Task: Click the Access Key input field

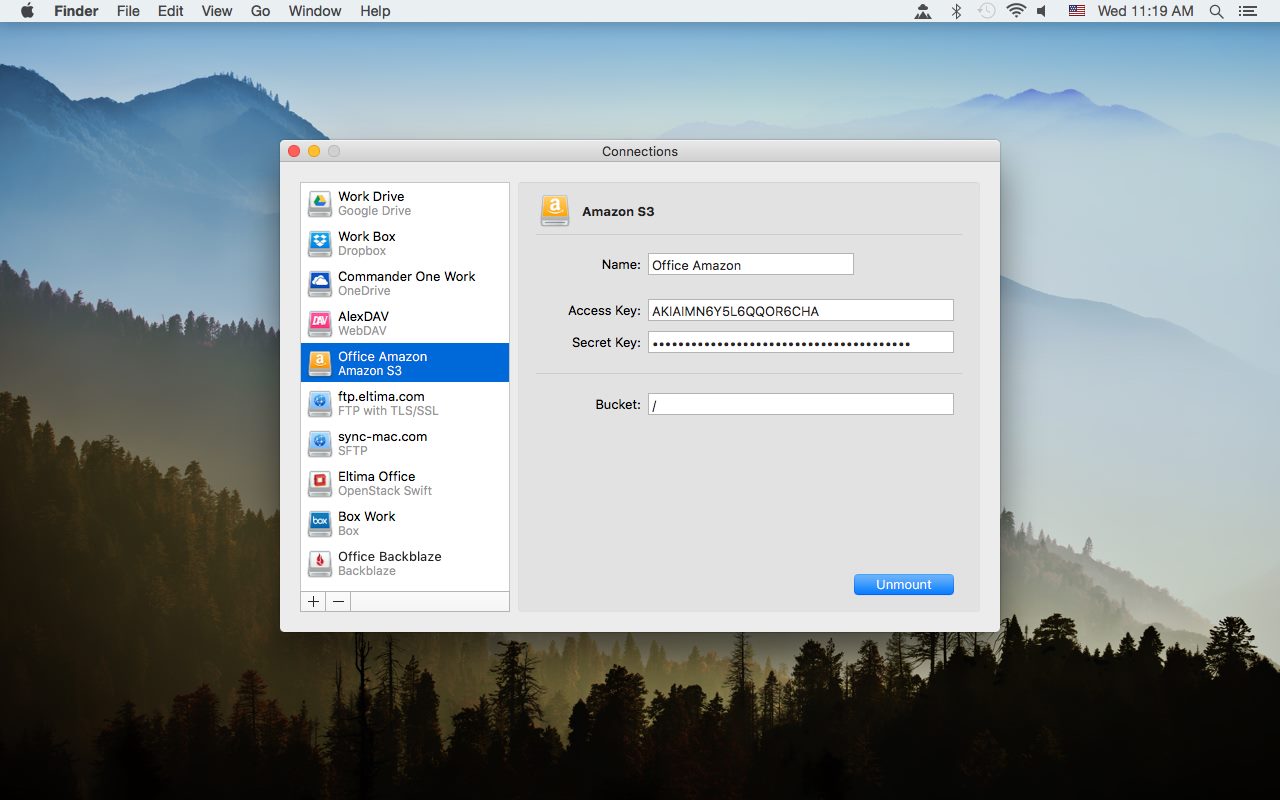Action: click(801, 310)
